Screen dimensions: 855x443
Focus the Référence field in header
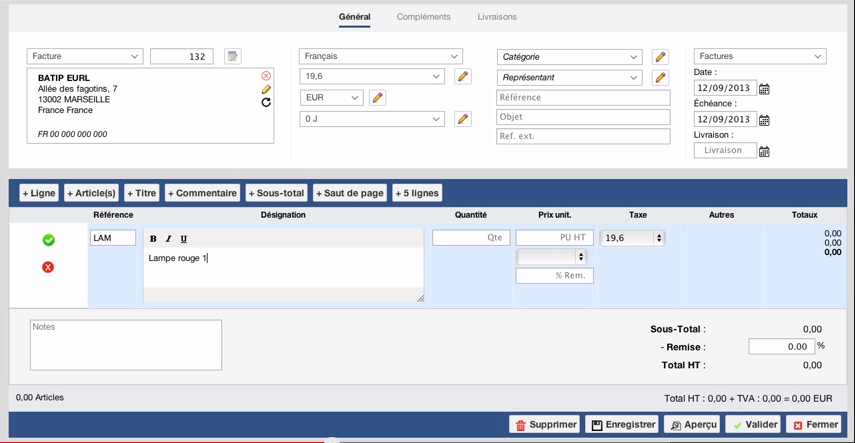click(583, 98)
